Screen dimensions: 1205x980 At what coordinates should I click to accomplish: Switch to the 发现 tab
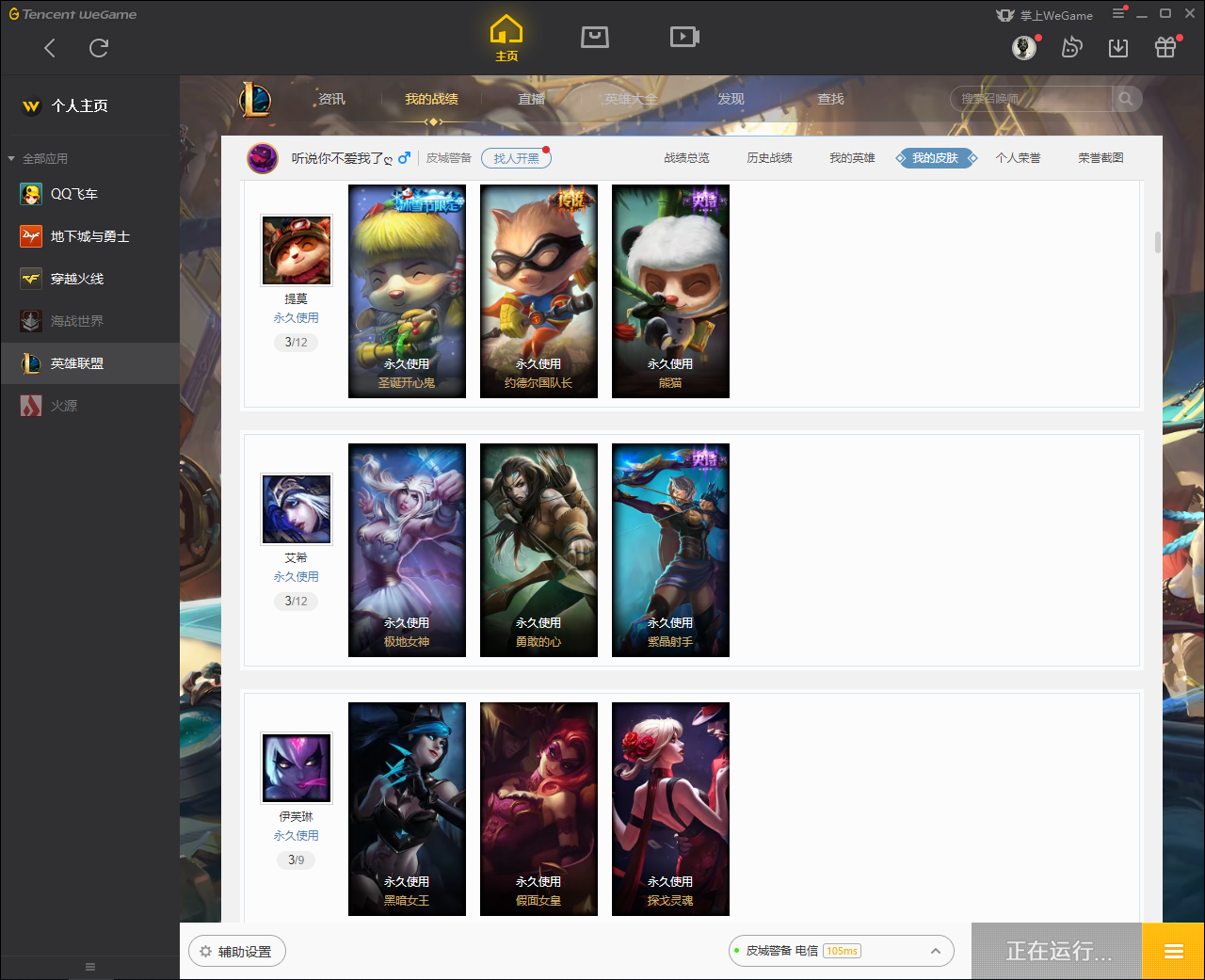[731, 99]
